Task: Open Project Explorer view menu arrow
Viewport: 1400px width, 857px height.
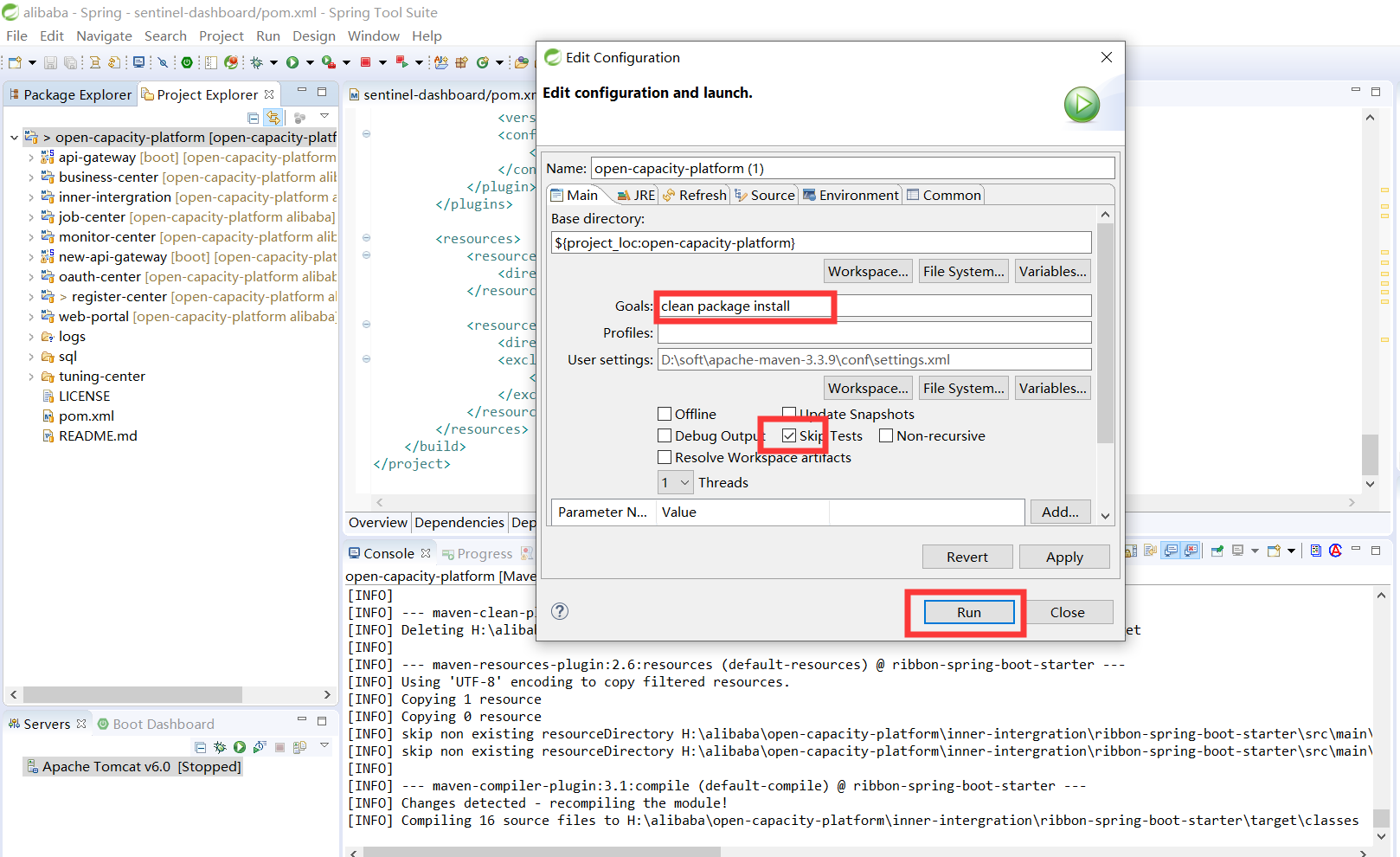Action: 324,116
